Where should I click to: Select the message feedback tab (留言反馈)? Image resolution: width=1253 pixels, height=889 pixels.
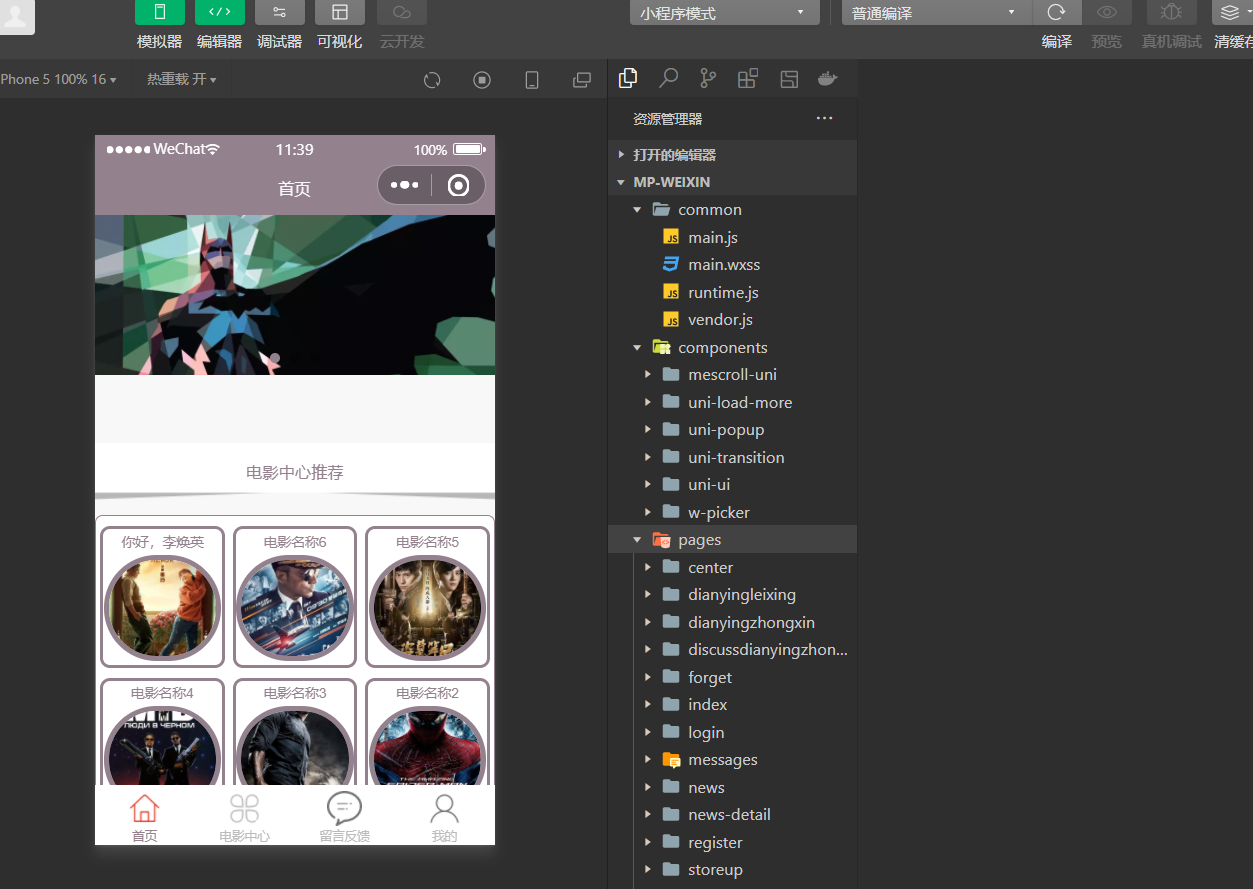pyautogui.click(x=345, y=817)
